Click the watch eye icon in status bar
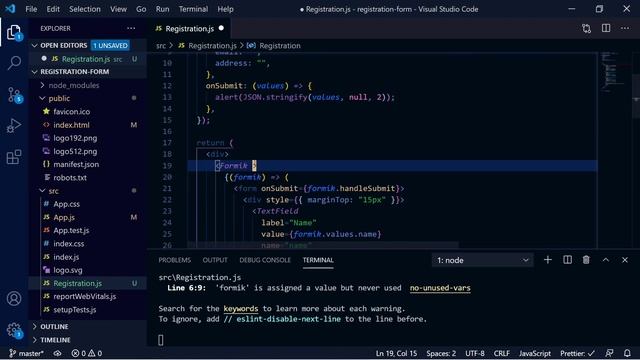Viewport: 640px width, 360px height. point(57,353)
